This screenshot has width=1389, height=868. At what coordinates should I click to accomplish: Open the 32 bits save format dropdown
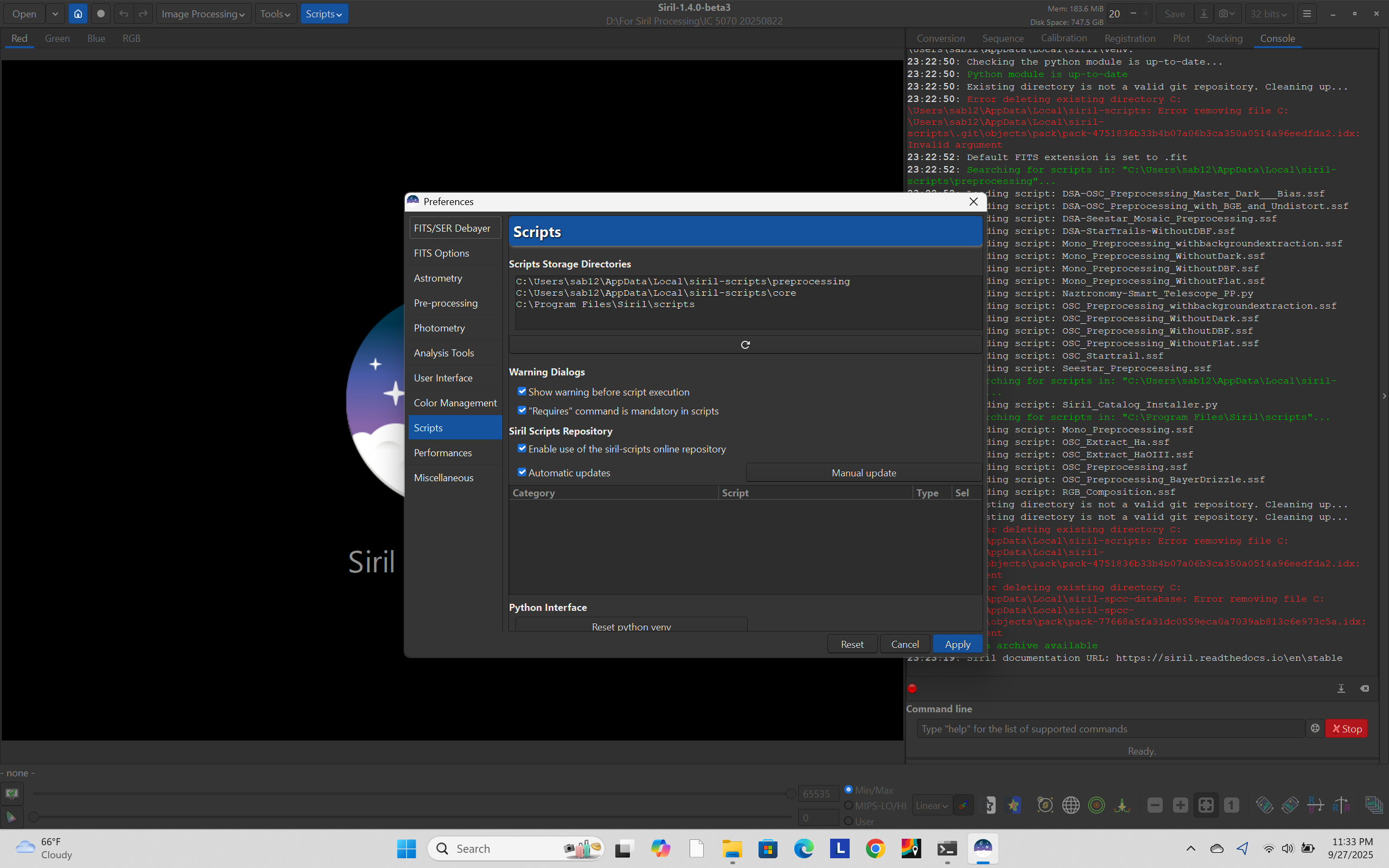[1269, 14]
